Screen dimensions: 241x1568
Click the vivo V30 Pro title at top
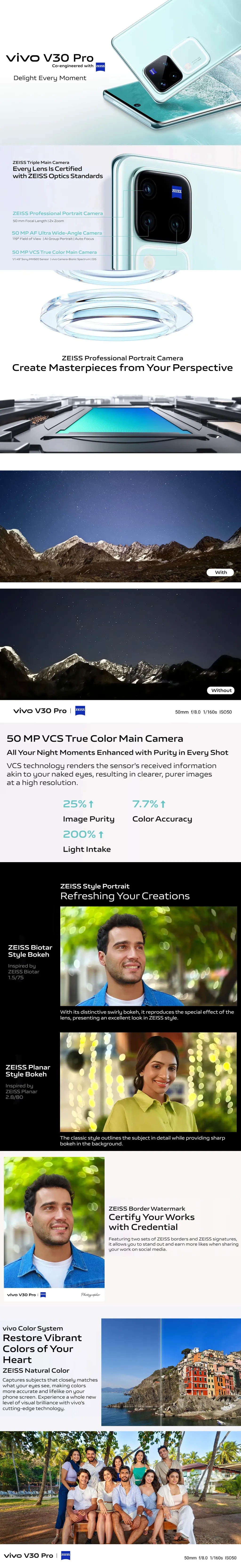pyautogui.click(x=50, y=58)
